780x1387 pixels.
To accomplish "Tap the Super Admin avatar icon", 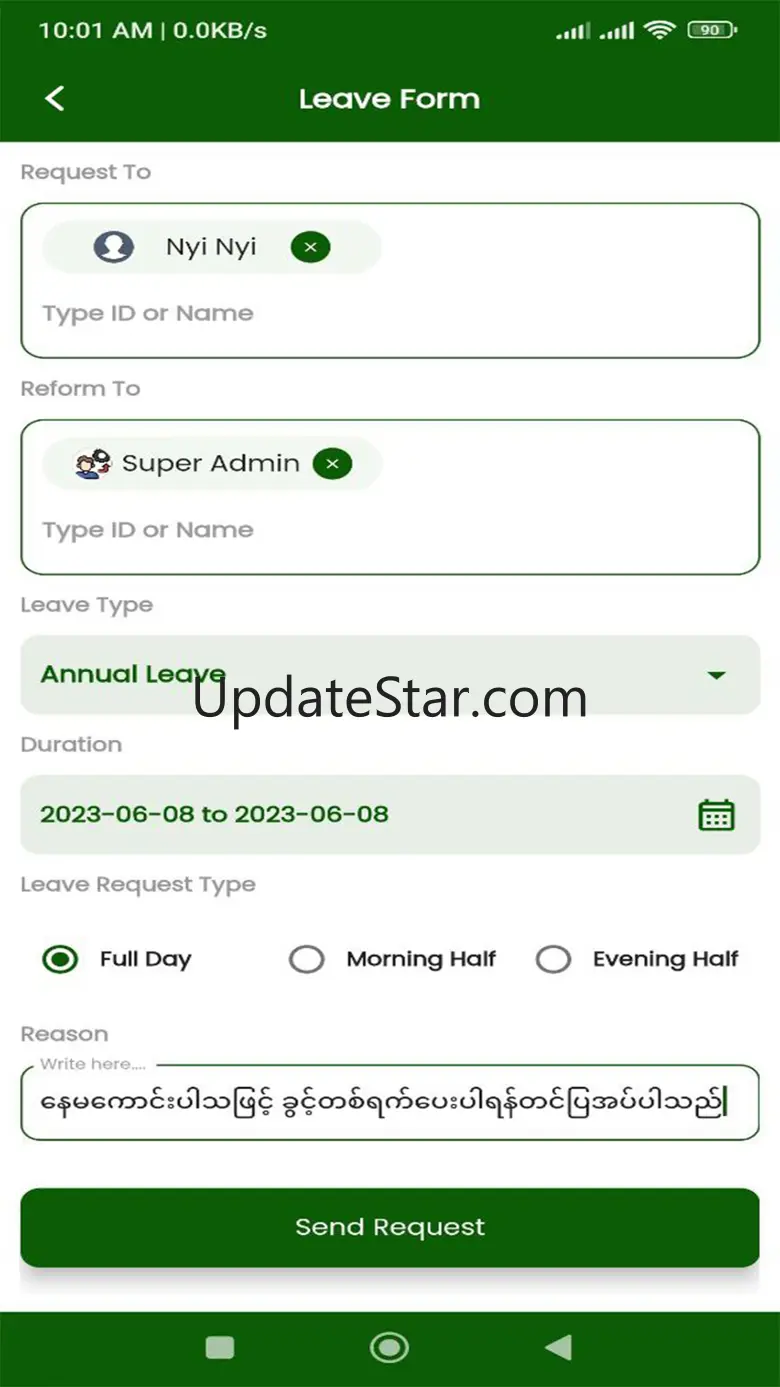I will click(x=93, y=464).
